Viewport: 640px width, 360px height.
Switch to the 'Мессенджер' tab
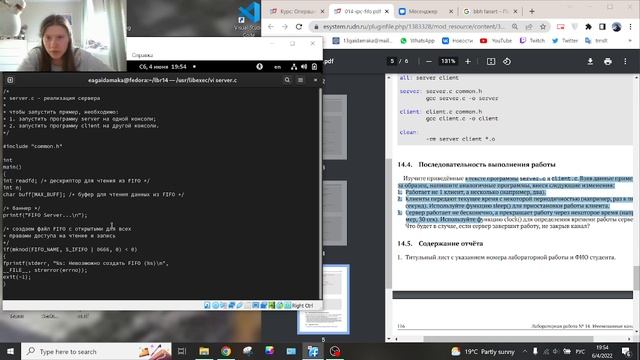(424, 11)
